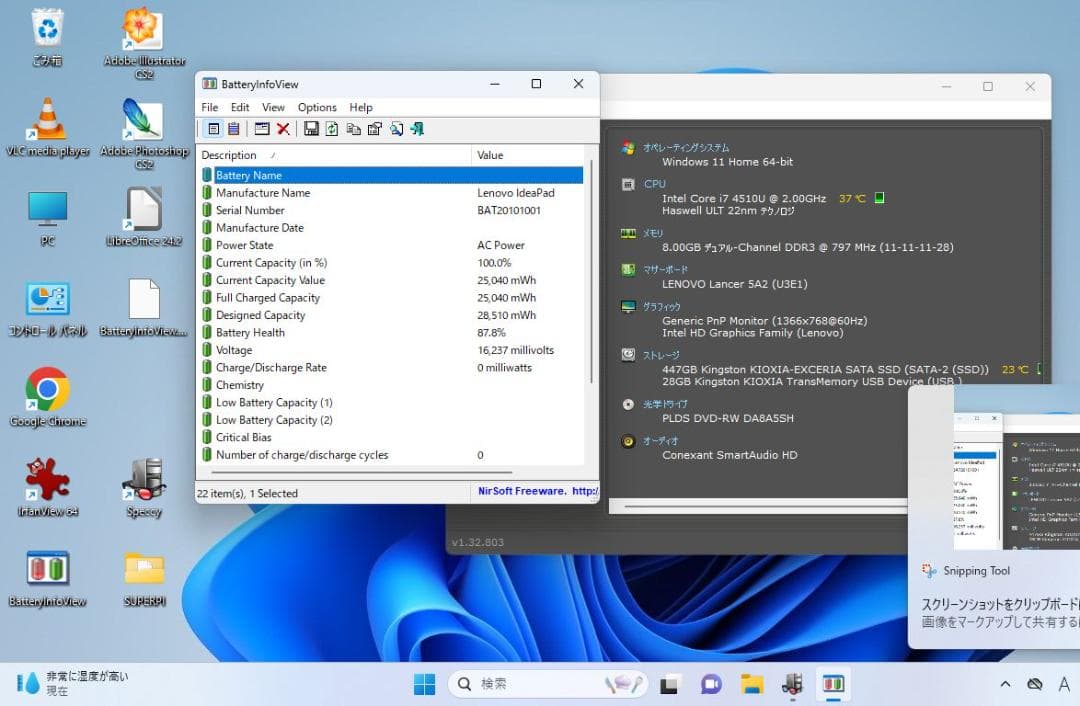
Task: Click the Refresh toolbar icon
Action: (332, 129)
